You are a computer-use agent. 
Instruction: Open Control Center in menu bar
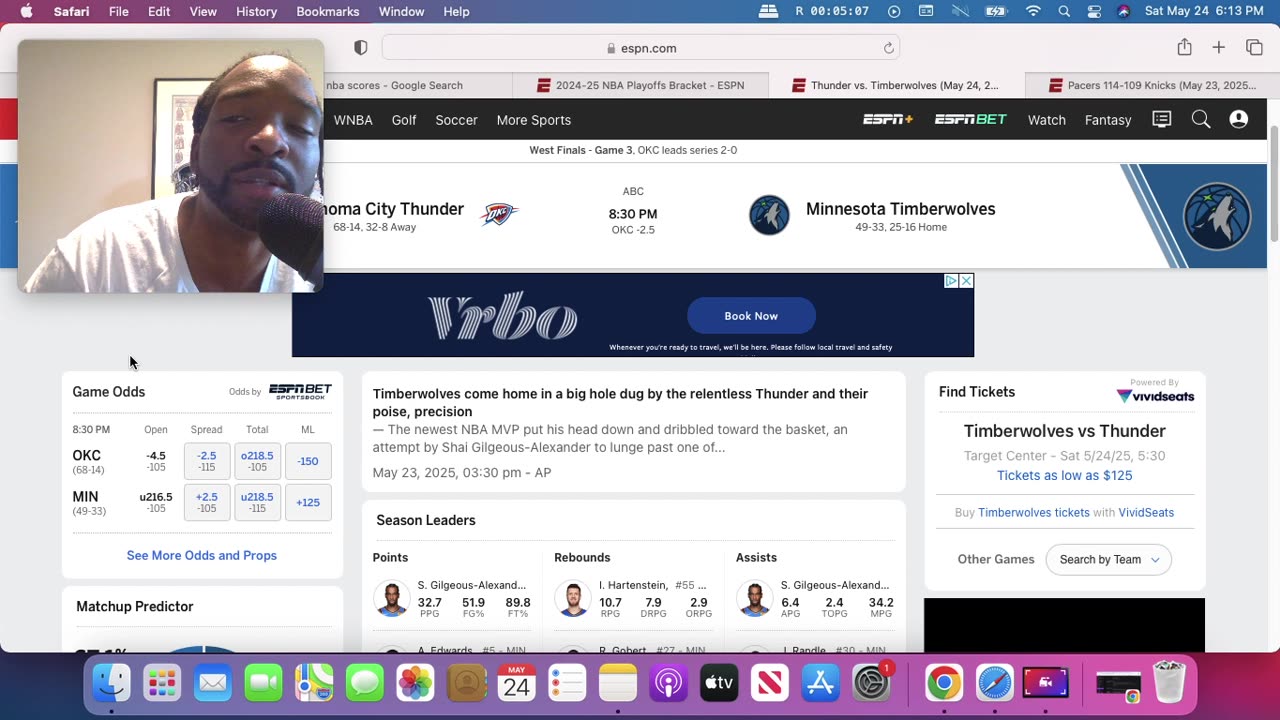click(1094, 11)
